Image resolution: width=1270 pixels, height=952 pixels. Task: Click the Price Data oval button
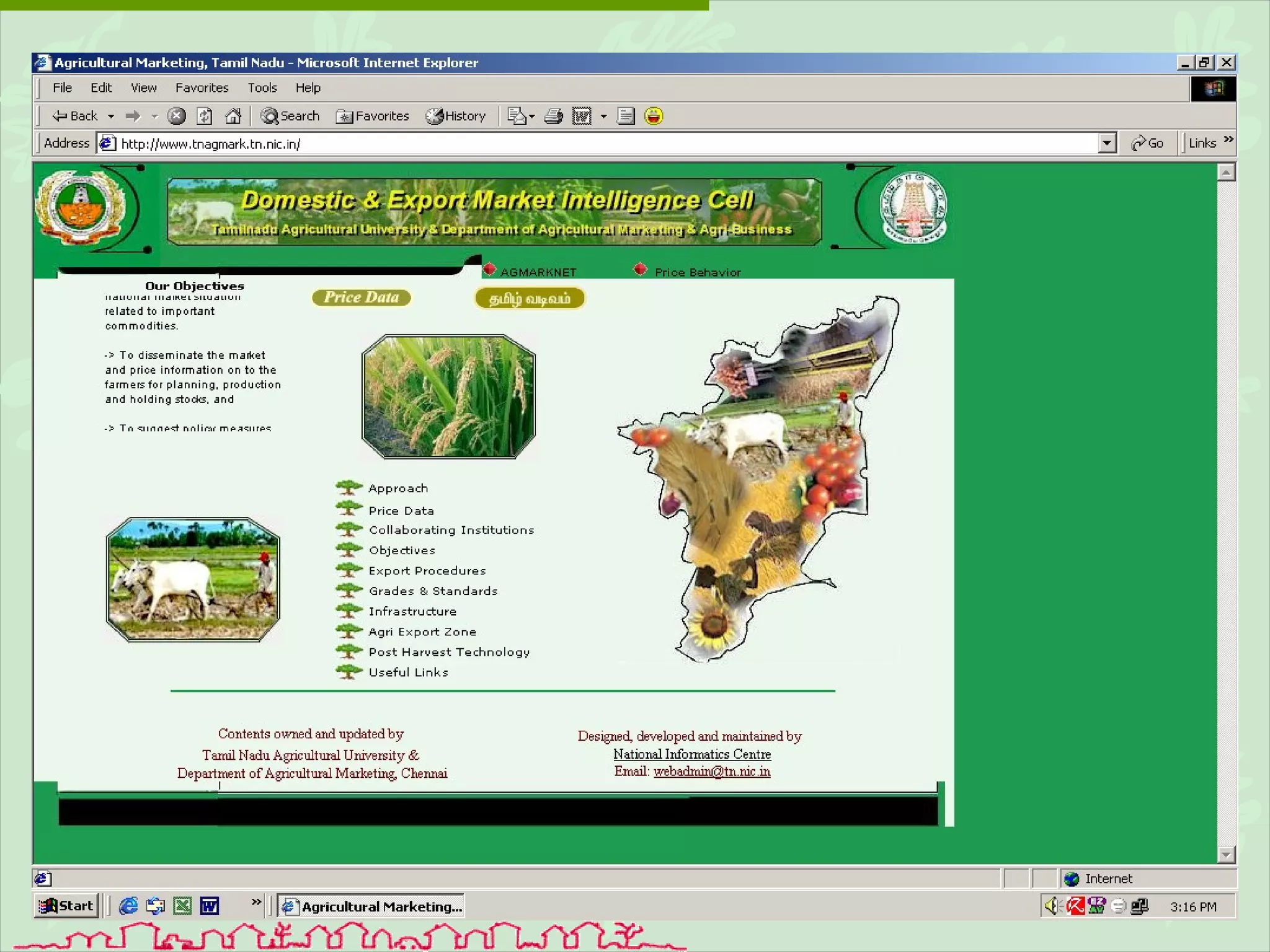[x=361, y=297]
